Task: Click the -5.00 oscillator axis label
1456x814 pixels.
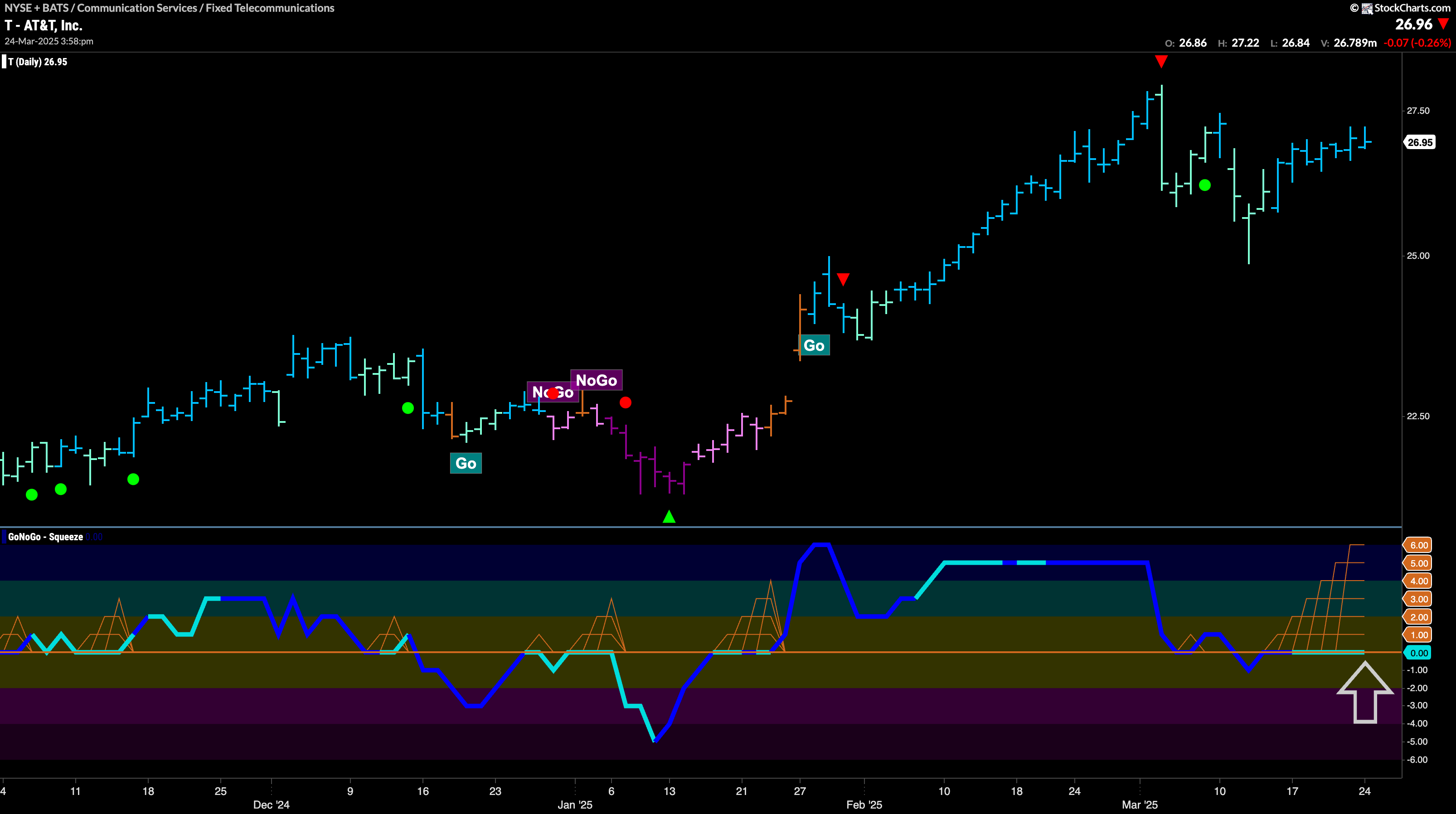Action: tap(1417, 741)
